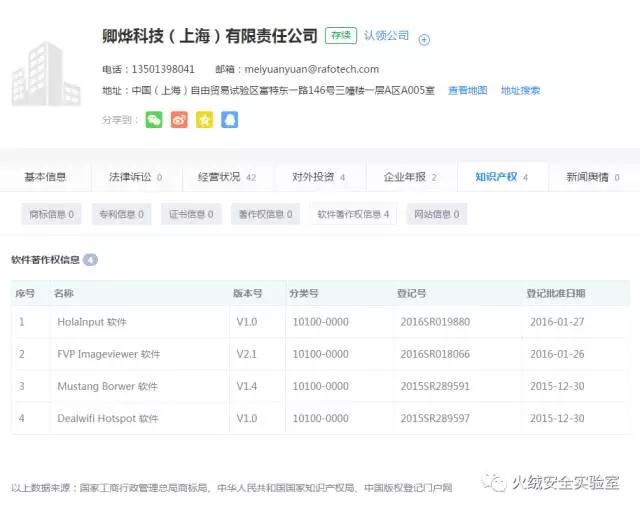Click the 名称 column header
Viewport: 640px width, 511px height.
pyautogui.click(x=64, y=293)
